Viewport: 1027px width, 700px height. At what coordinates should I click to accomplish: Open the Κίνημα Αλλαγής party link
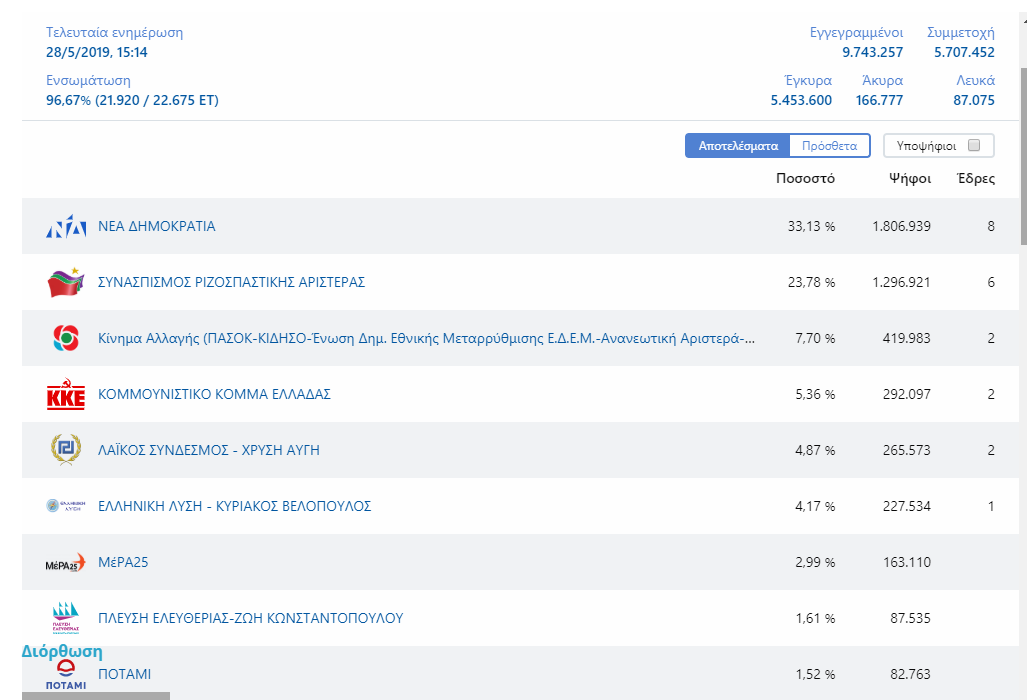tap(426, 339)
